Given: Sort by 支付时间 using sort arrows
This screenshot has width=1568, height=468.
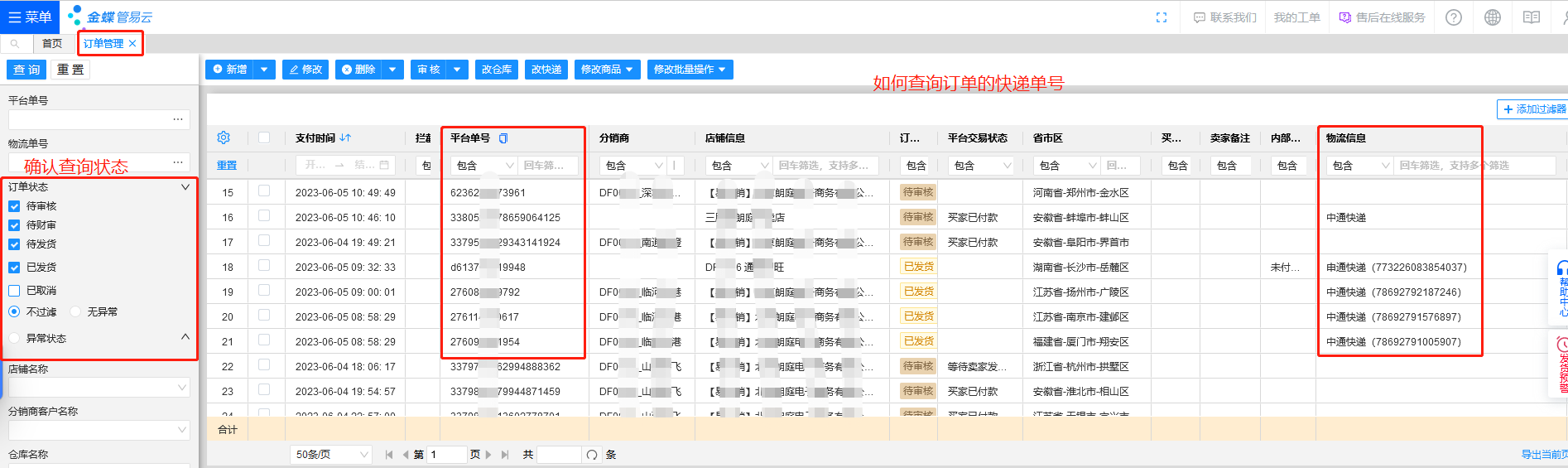Looking at the screenshot, I should click(x=345, y=138).
